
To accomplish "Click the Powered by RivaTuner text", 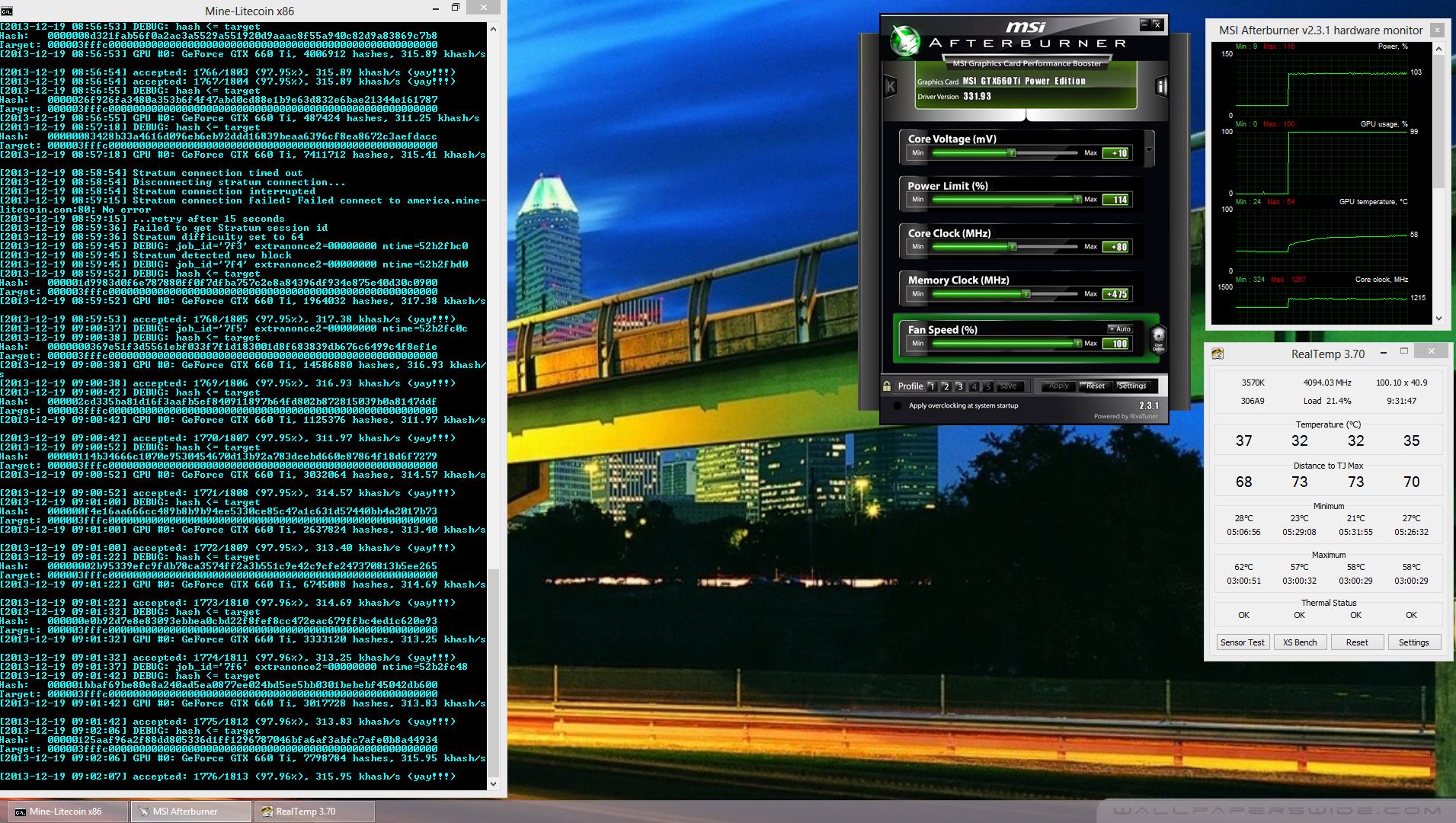I will (1125, 416).
